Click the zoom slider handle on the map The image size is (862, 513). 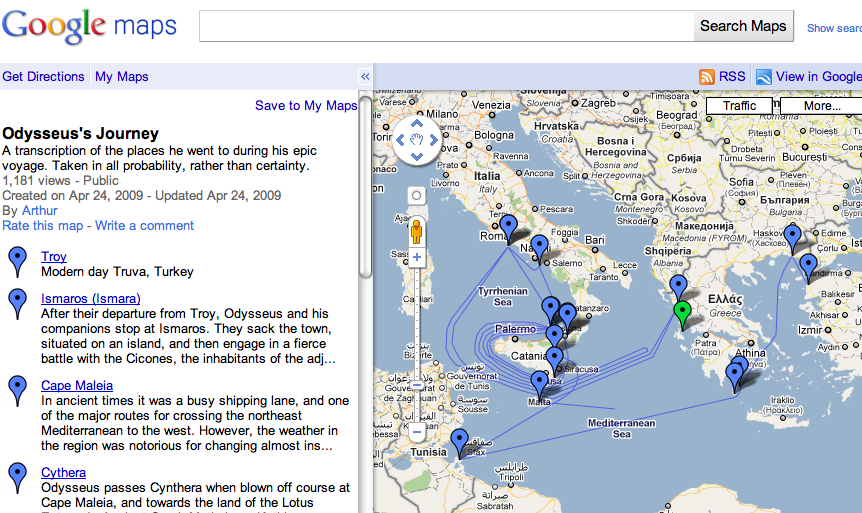point(417,385)
